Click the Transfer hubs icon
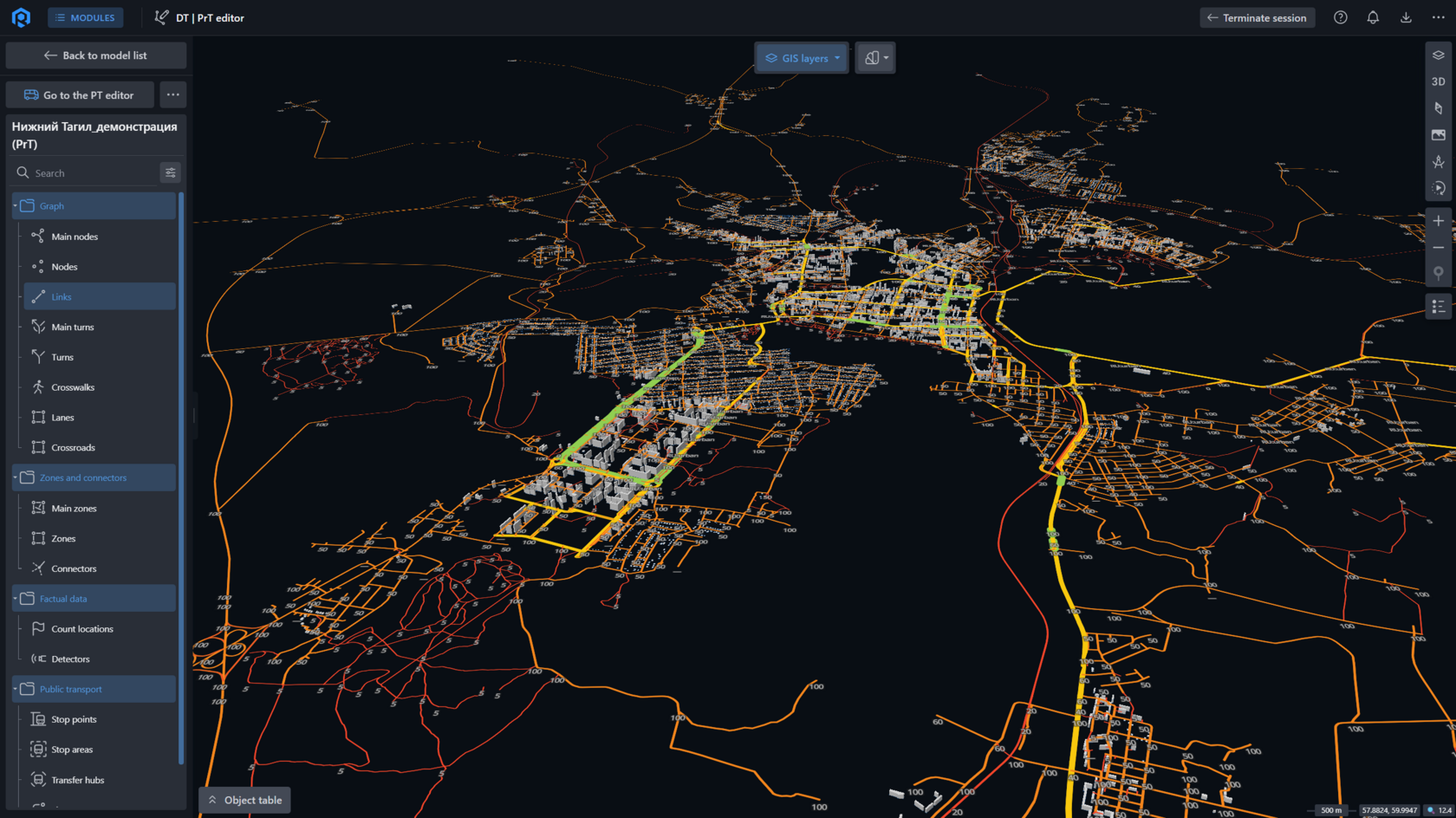The height and width of the screenshot is (818, 1456). click(x=38, y=780)
